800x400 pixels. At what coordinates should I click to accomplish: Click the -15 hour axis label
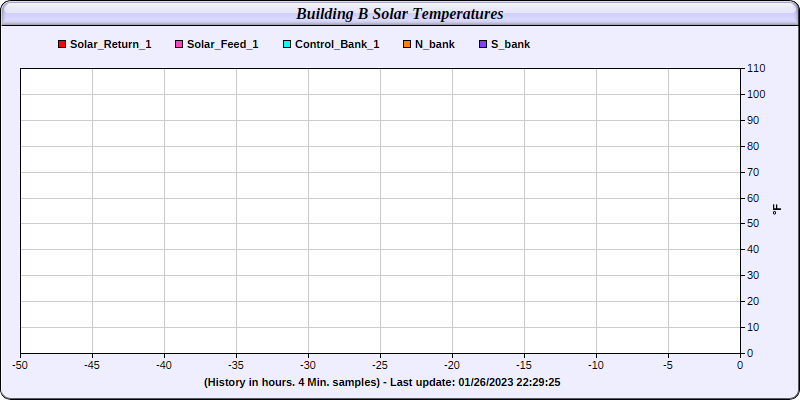click(524, 365)
